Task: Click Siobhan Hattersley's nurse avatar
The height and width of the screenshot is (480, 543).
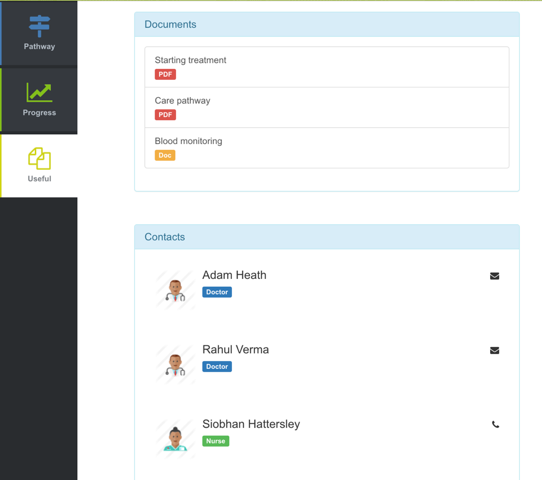Action: coord(175,439)
